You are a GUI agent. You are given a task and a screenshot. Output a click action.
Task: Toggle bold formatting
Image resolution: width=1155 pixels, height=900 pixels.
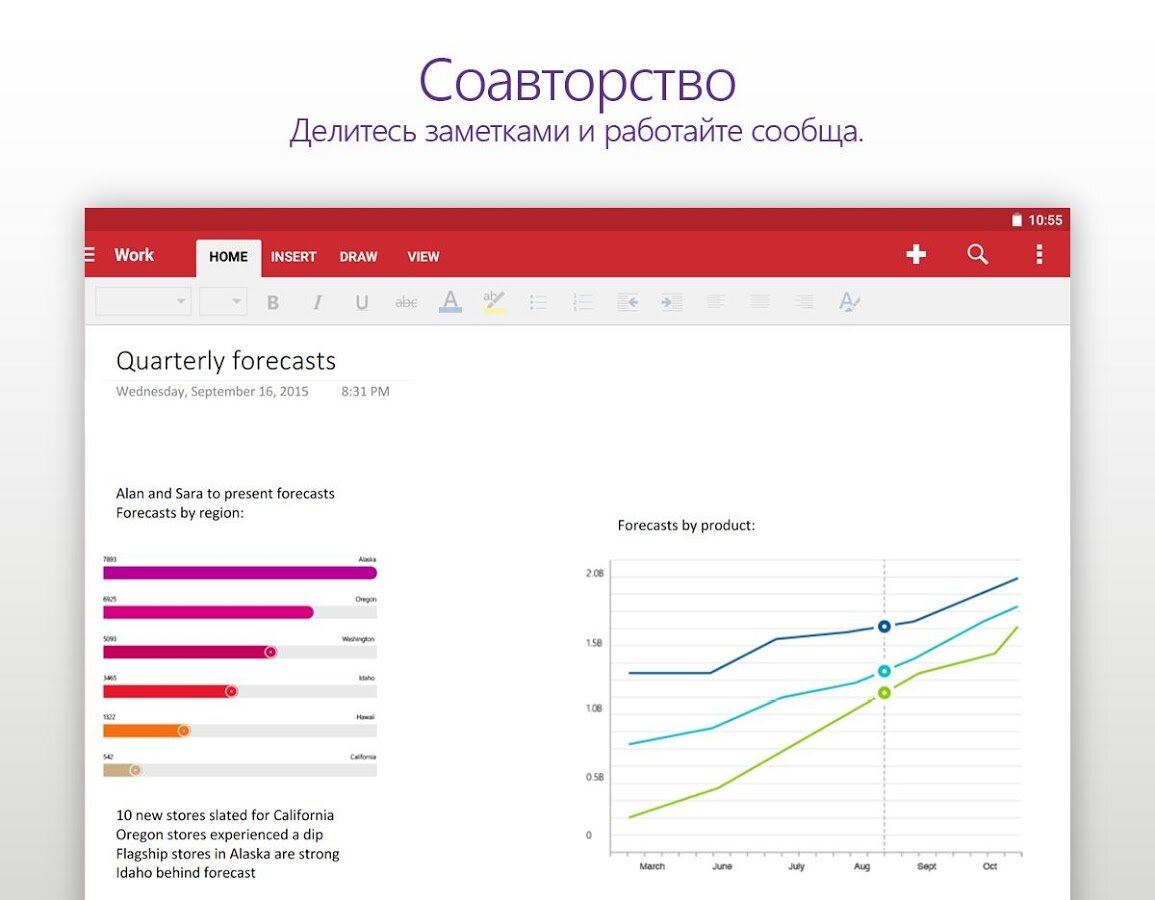(x=272, y=302)
